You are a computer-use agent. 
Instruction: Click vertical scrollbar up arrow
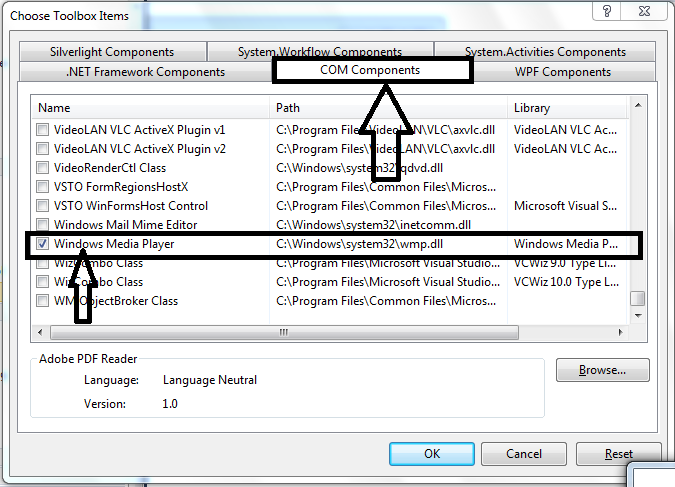638,105
